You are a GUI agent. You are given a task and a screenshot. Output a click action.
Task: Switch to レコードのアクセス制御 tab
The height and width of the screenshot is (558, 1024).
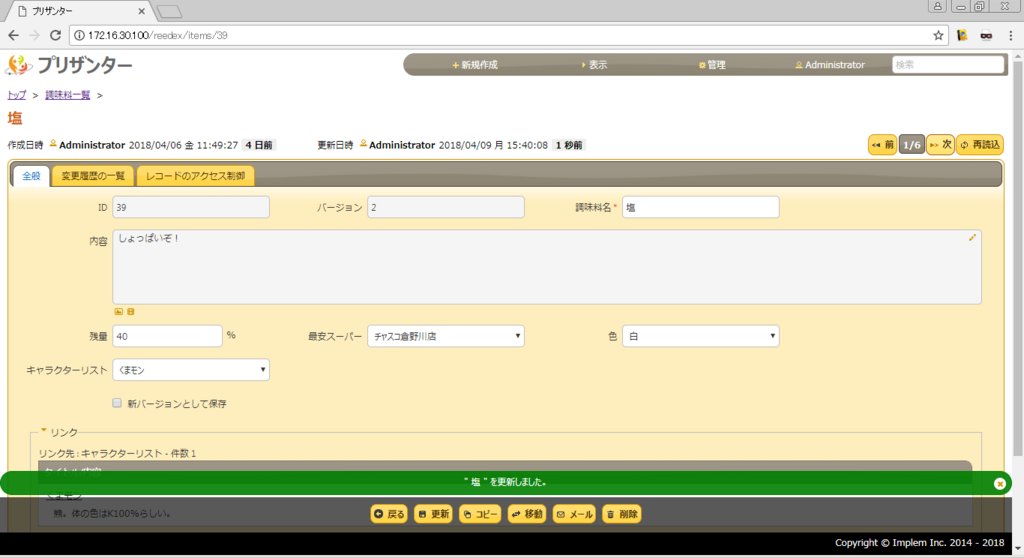pos(195,176)
